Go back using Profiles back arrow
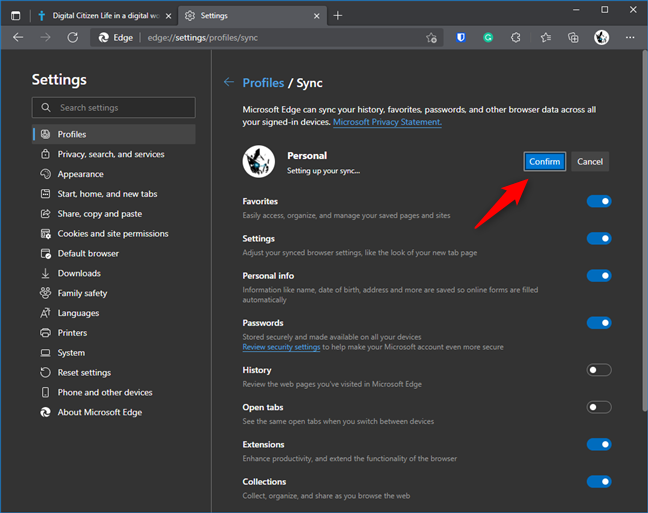This screenshot has height=513, width=648. (x=229, y=82)
